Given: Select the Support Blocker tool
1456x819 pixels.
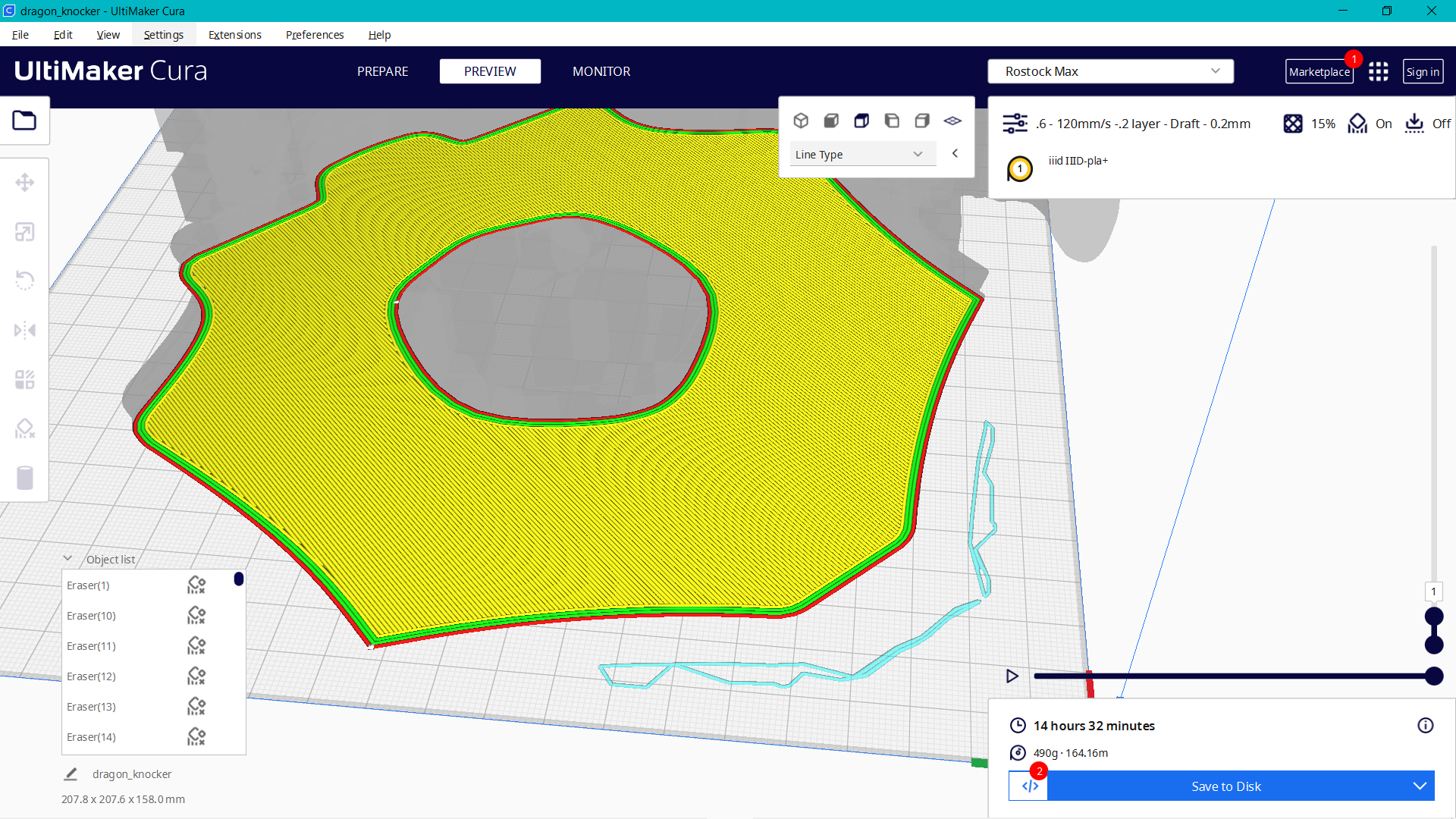Looking at the screenshot, I should tap(25, 428).
